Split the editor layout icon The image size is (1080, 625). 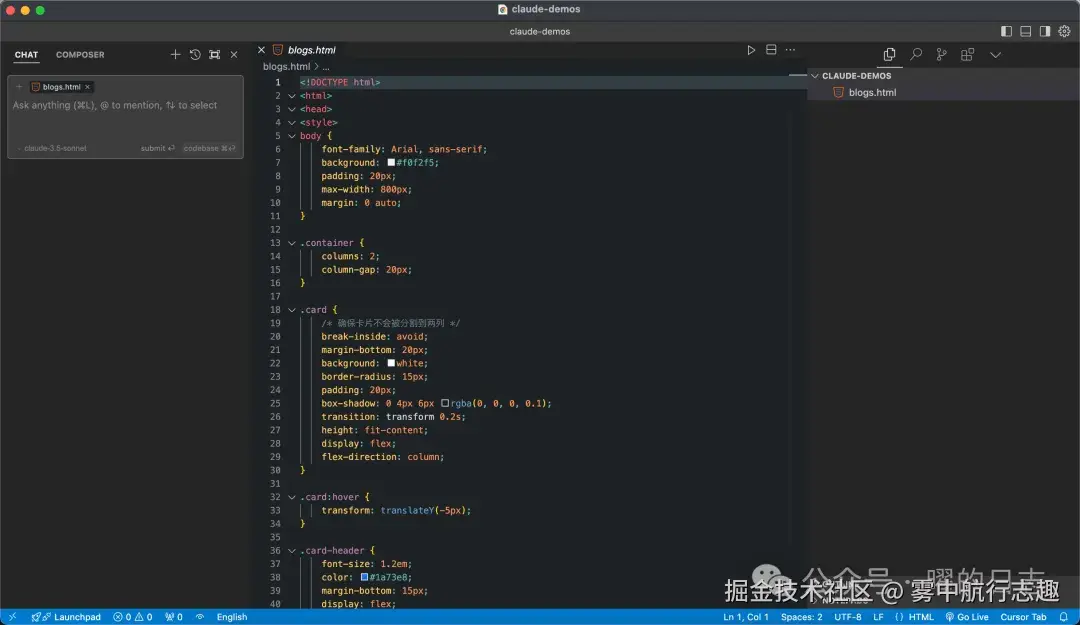771,50
